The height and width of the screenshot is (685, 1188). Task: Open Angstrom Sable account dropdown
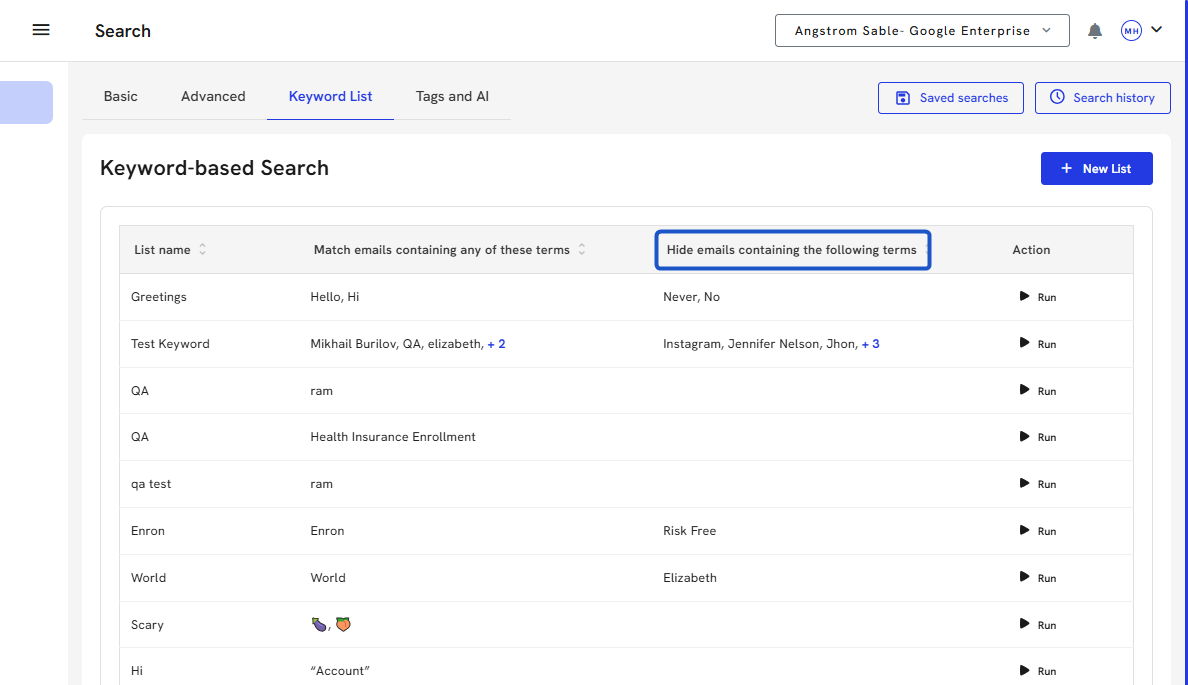[922, 31]
